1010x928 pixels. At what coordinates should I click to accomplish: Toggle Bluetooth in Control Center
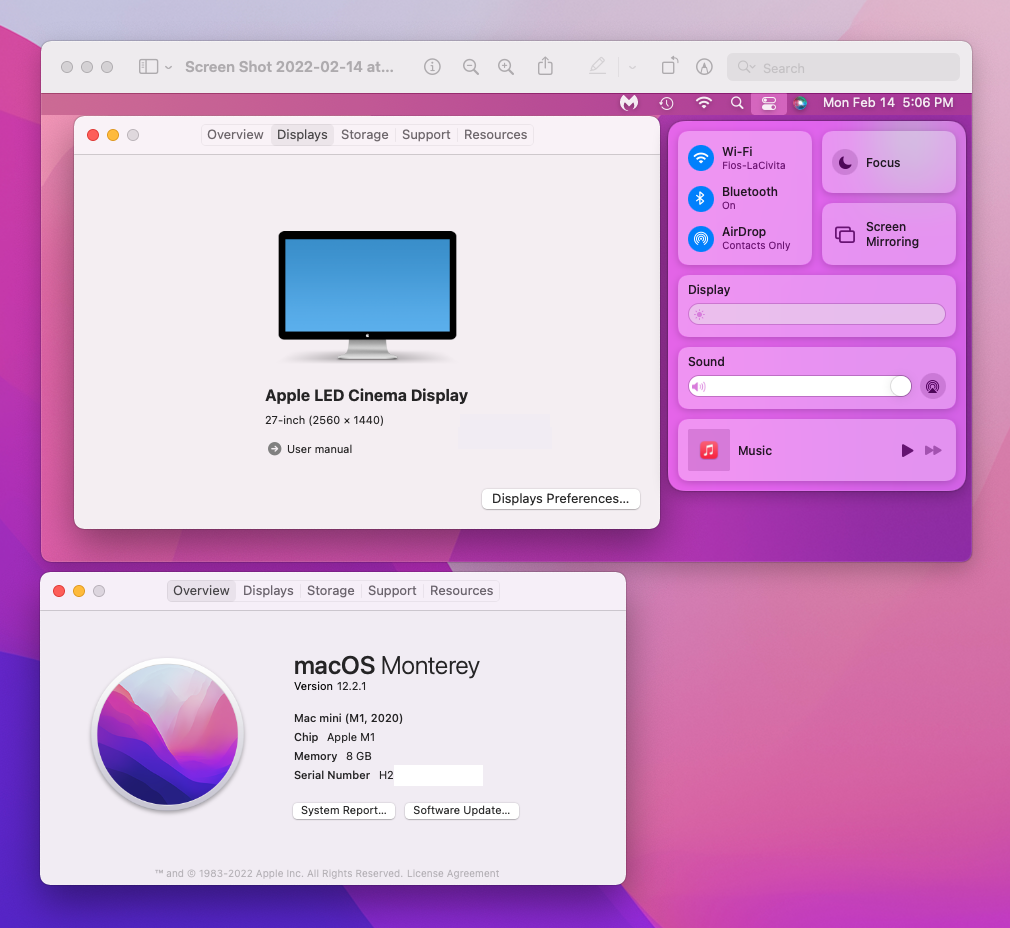tap(701, 198)
